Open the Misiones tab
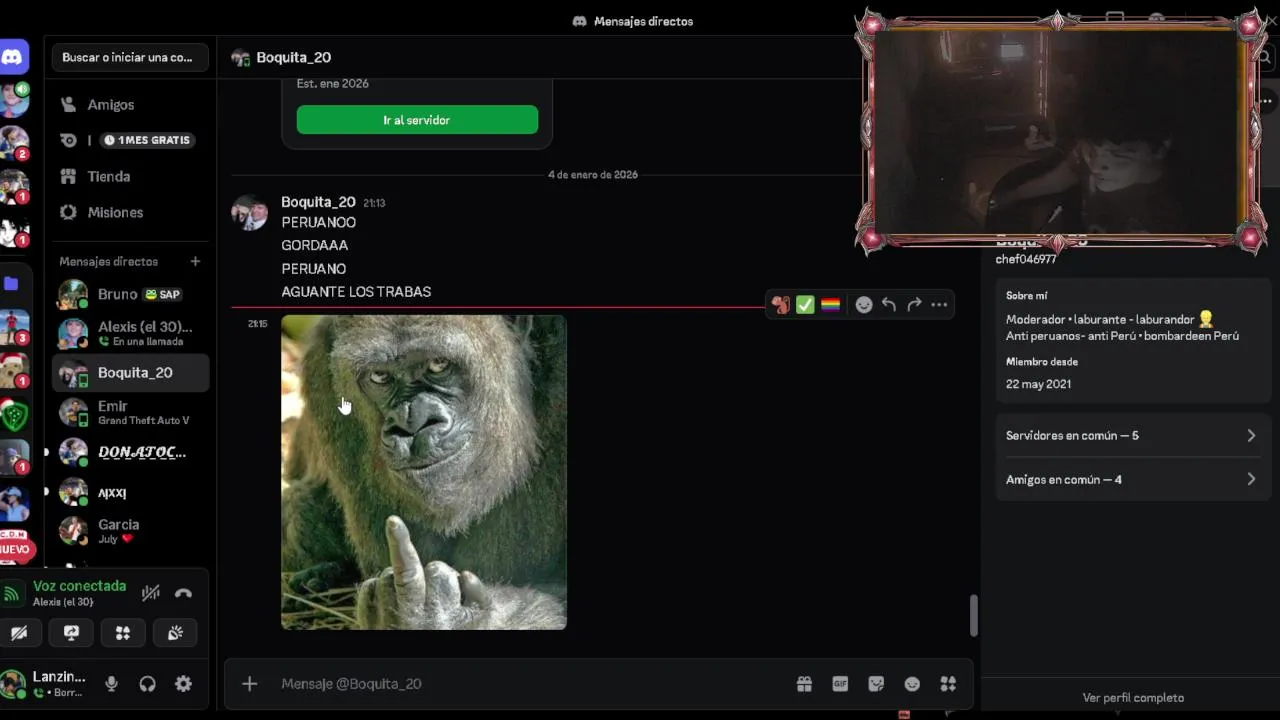This screenshot has width=1280, height=720. [130, 212]
